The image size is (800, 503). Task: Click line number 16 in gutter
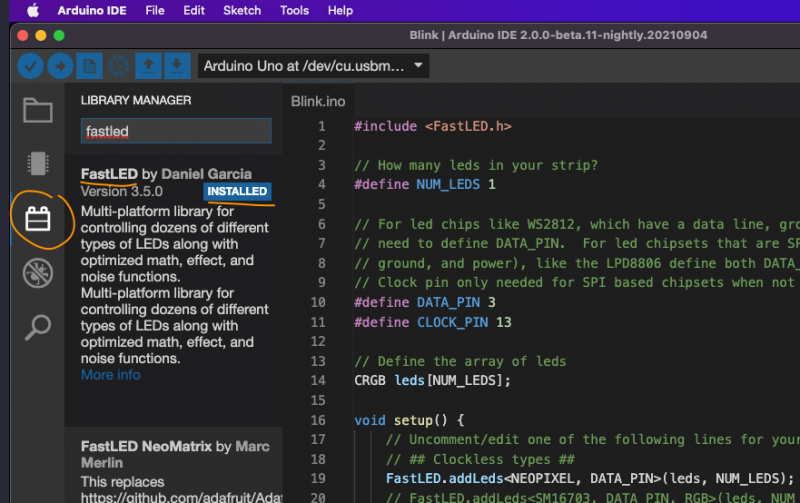pyautogui.click(x=318, y=420)
